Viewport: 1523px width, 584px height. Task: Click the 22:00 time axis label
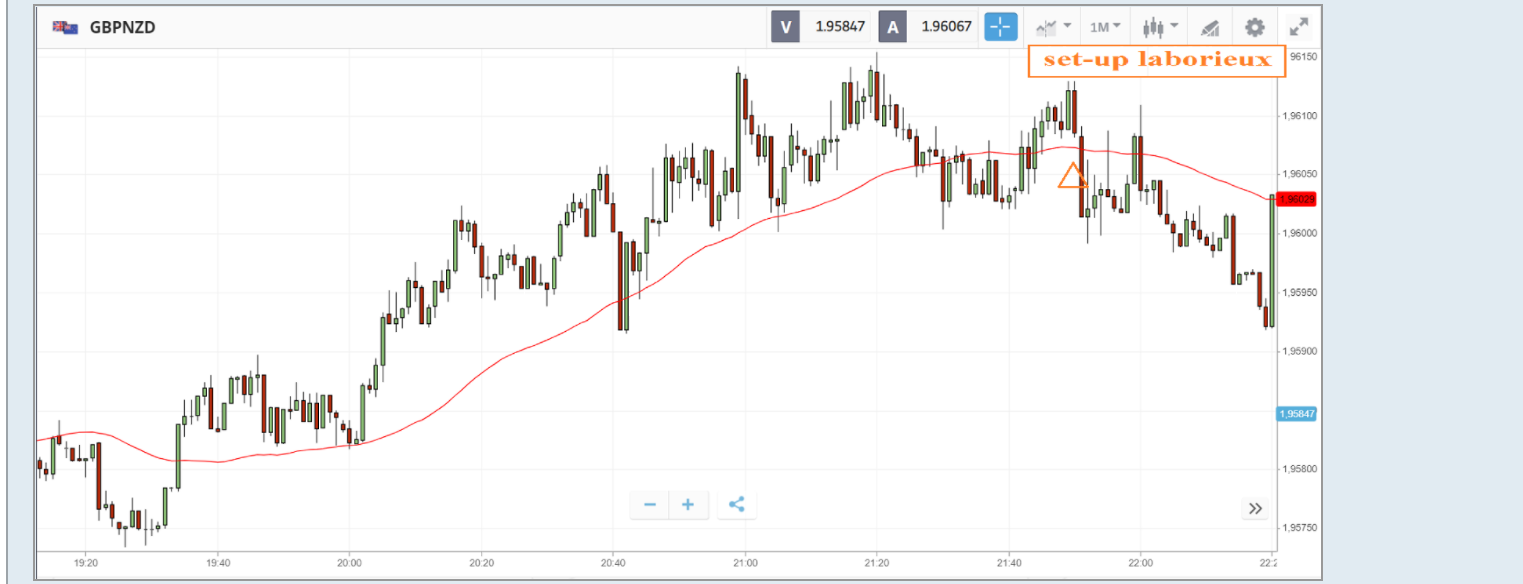(x=1140, y=561)
